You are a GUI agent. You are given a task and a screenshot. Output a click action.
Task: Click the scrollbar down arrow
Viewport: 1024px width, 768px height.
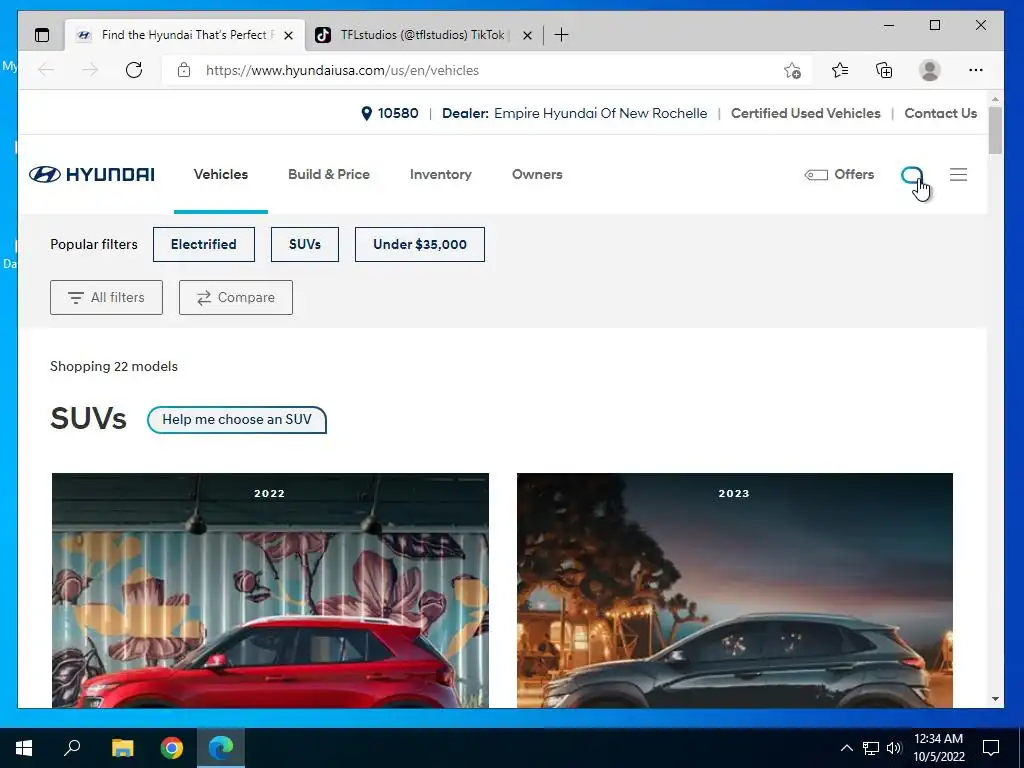[995, 699]
